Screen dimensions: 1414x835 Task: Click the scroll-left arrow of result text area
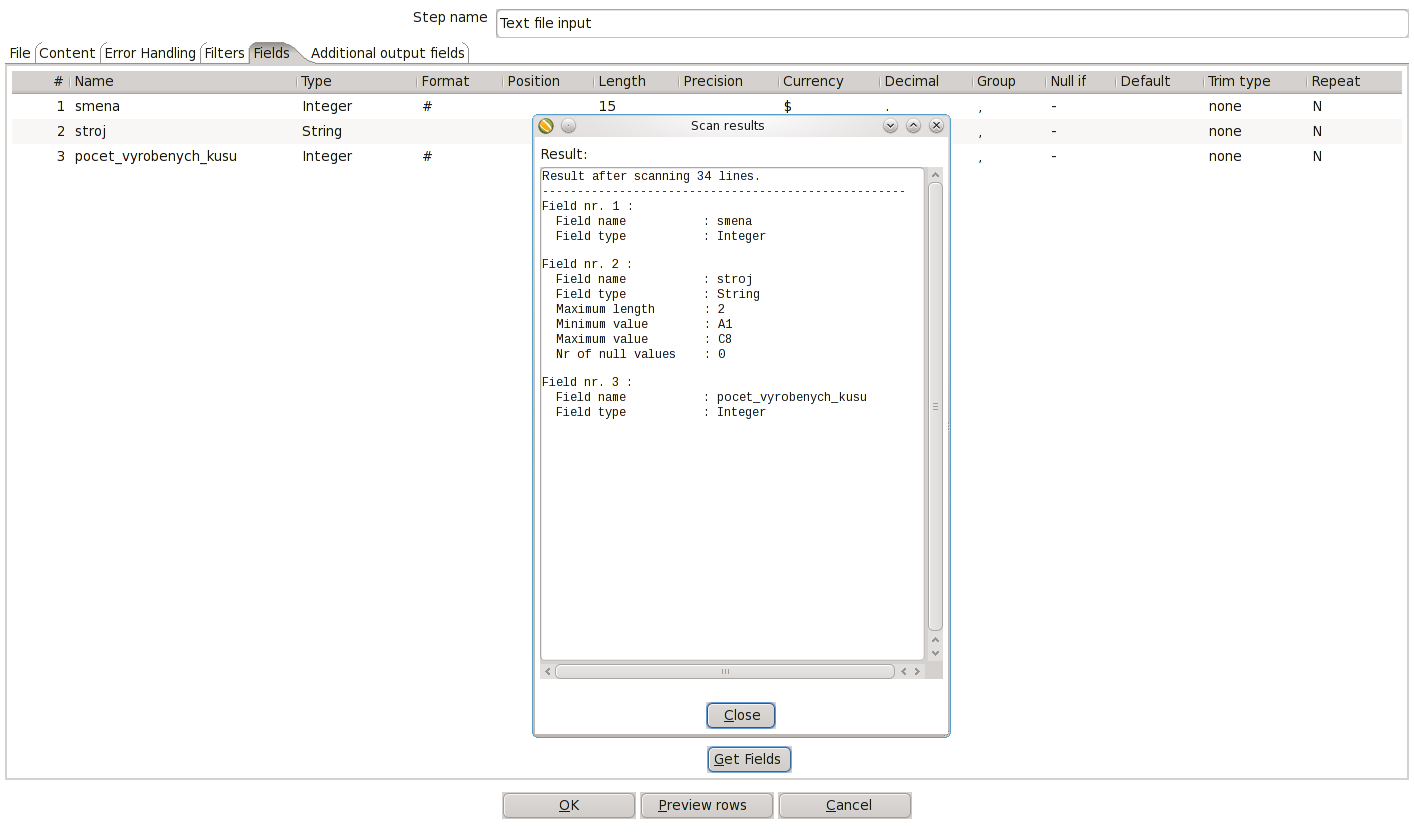[546, 672]
